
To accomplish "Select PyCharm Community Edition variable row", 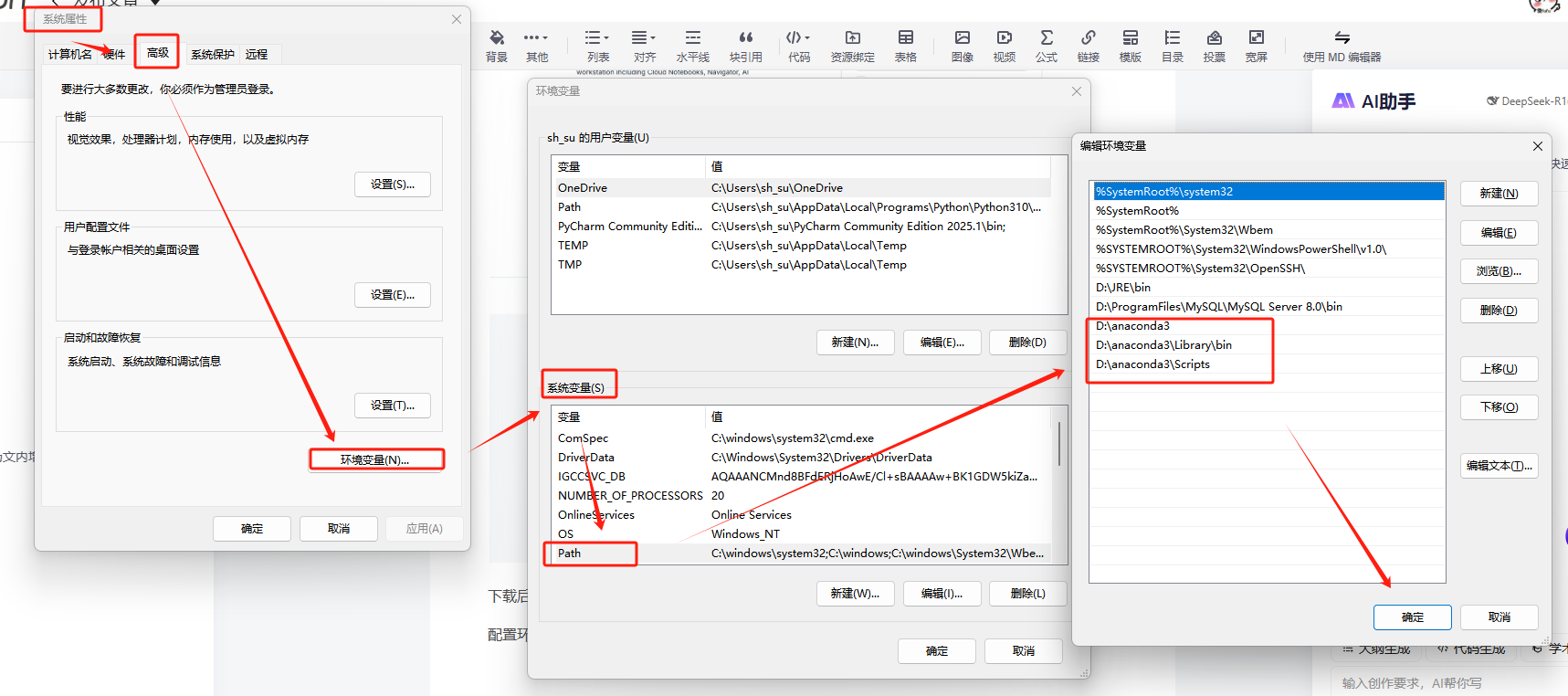I will click(x=801, y=227).
